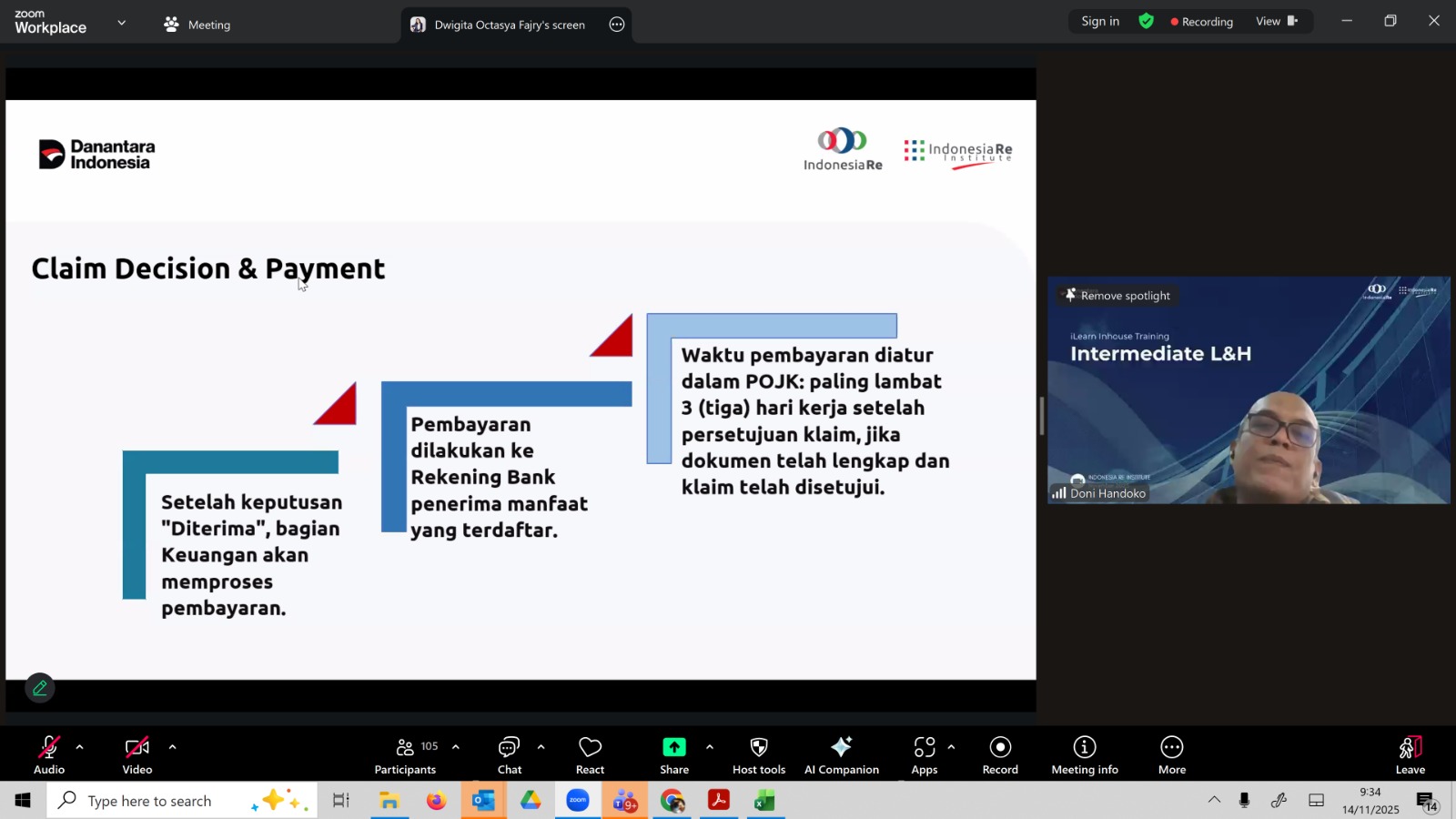Expand audio options arrow next to Audio
The width and height of the screenshot is (1456, 819).
80,747
